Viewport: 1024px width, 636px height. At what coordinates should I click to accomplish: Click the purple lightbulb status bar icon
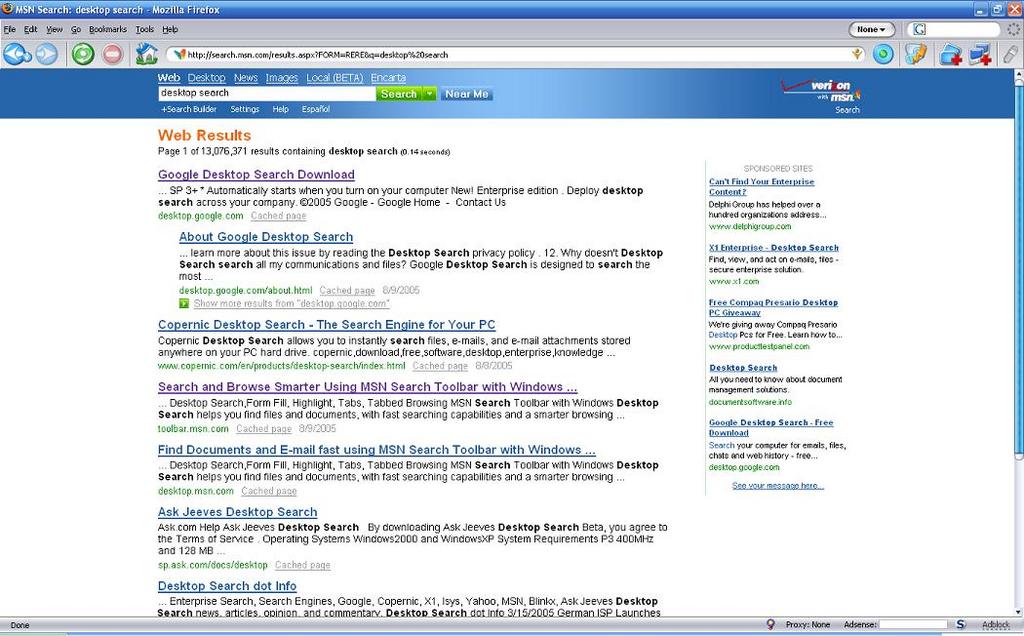coord(771,624)
